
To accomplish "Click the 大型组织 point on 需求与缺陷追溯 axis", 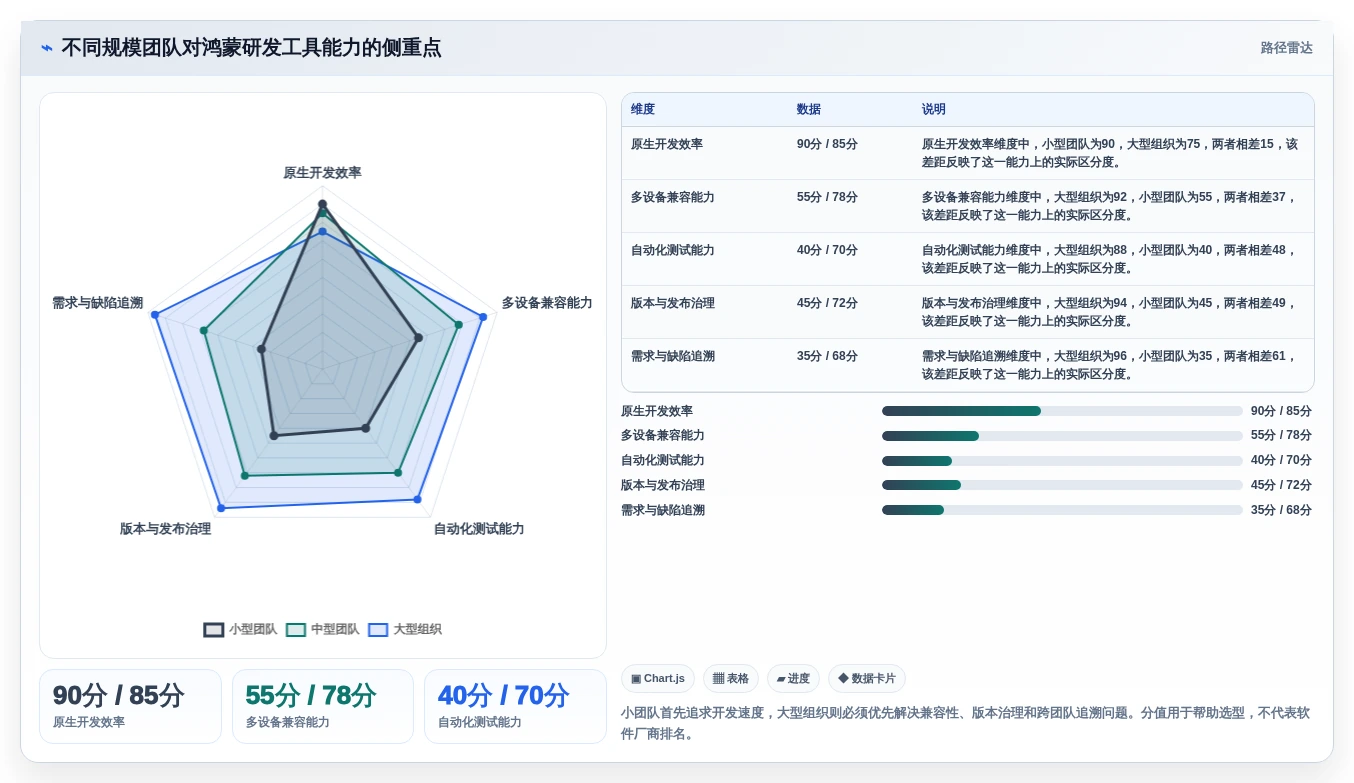I will pos(155,315).
